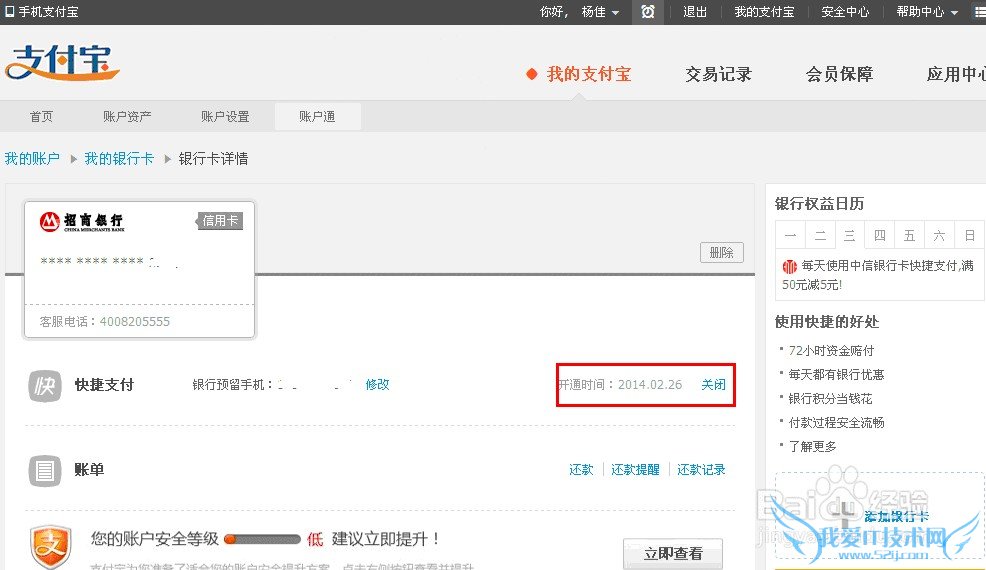The width and height of the screenshot is (986, 570).
Task: Expand the 帮助中心 dropdown
Action: (927, 12)
